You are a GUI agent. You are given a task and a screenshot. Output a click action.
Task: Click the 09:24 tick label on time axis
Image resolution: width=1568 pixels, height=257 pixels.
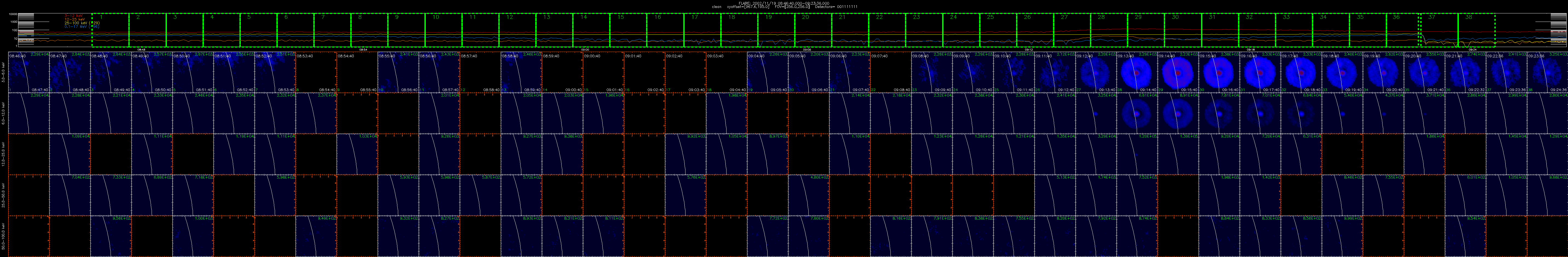(1473, 49)
